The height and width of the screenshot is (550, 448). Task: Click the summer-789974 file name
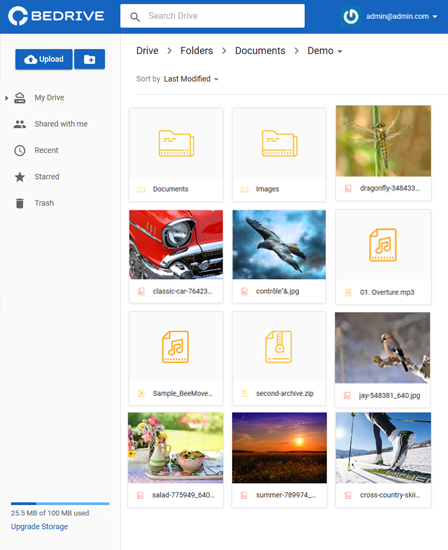pyautogui.click(x=286, y=495)
